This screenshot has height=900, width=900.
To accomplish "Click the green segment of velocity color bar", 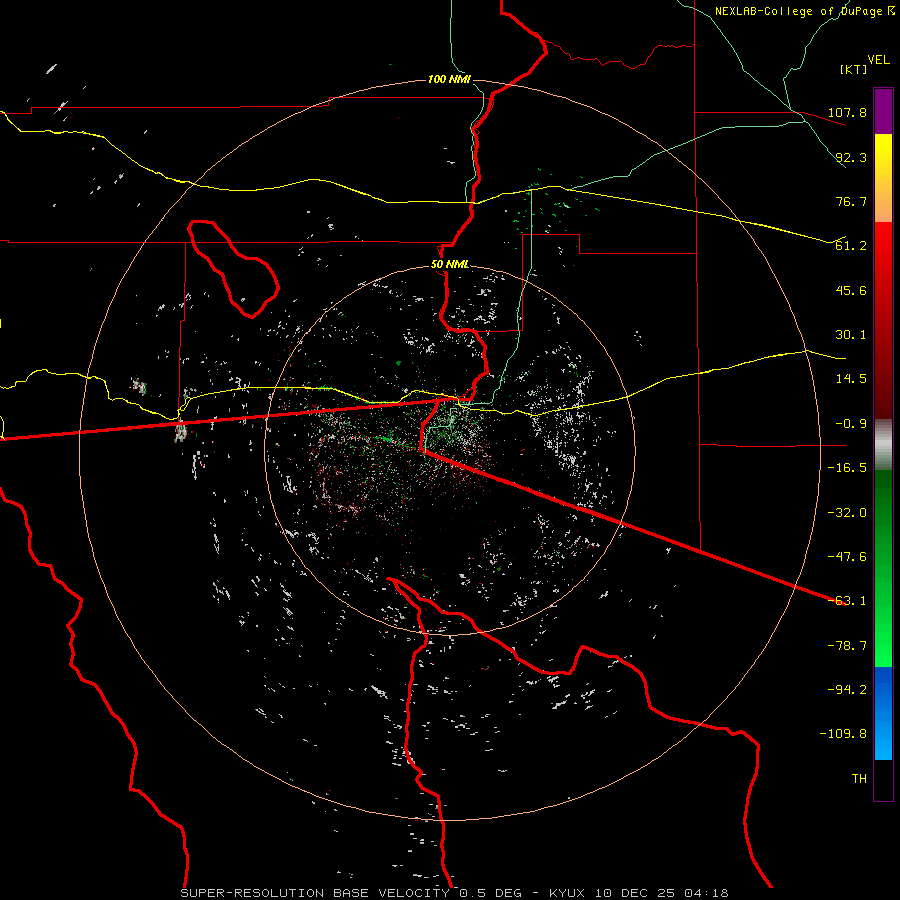I will point(883,568).
